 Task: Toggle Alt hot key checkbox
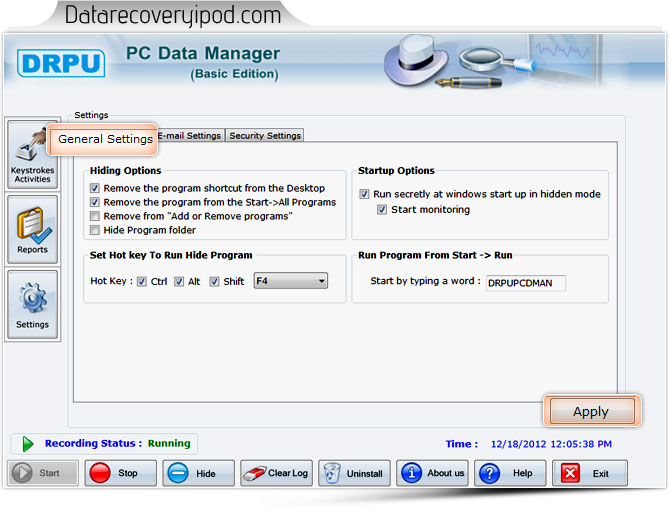click(x=179, y=282)
